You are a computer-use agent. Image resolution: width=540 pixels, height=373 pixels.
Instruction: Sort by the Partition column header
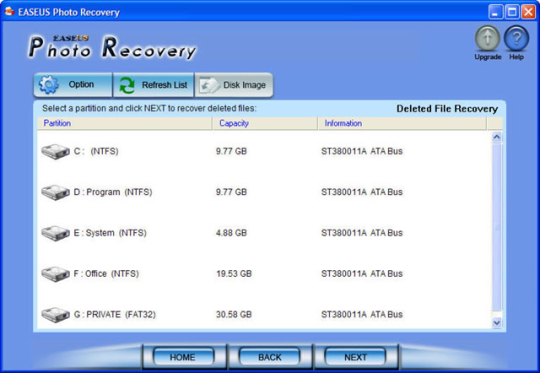tap(124, 123)
